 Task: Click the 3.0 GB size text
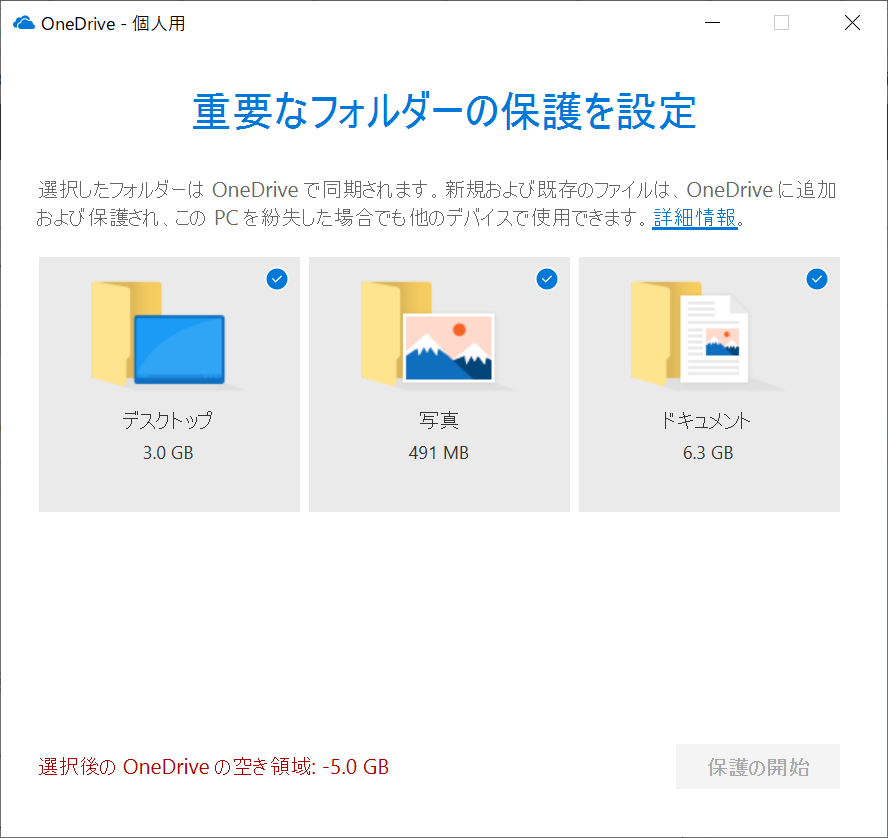[168, 453]
